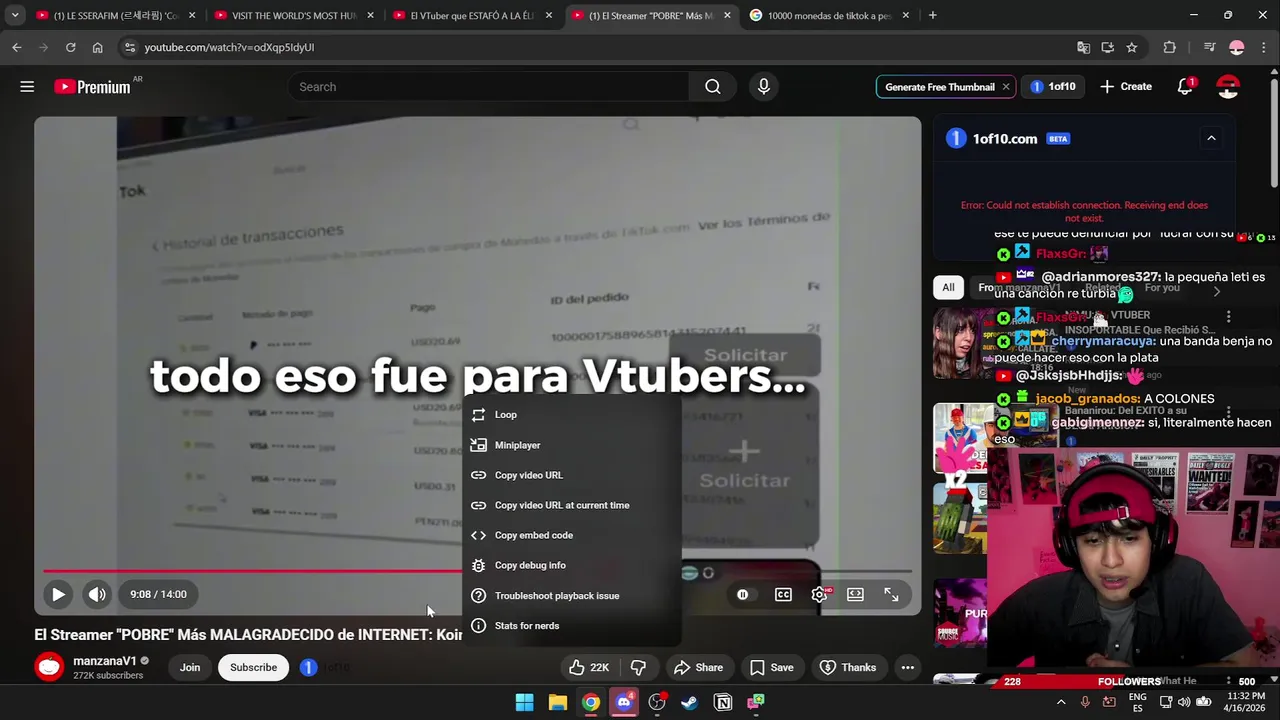
Task: Click the YouTube search input field
Action: pyautogui.click(x=489, y=87)
